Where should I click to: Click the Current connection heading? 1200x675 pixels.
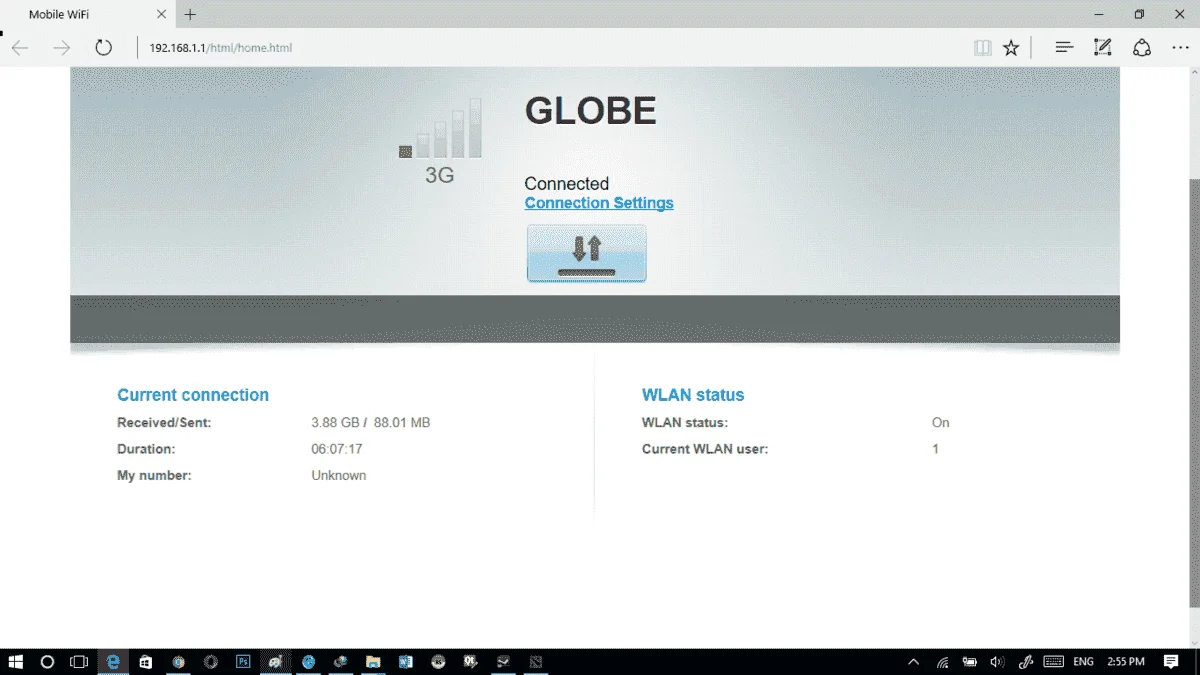[193, 395]
